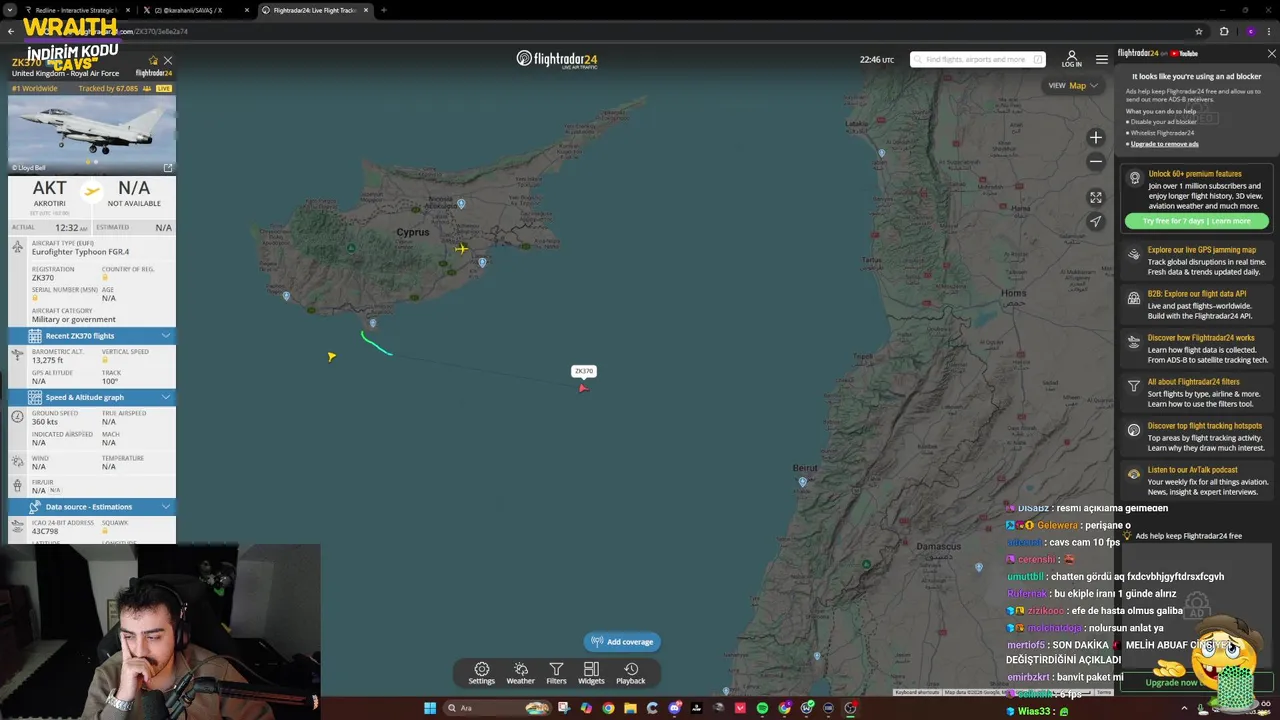Screen dimensions: 1280x720
Task: Close the ad blocker side panel
Action: 1271,54
